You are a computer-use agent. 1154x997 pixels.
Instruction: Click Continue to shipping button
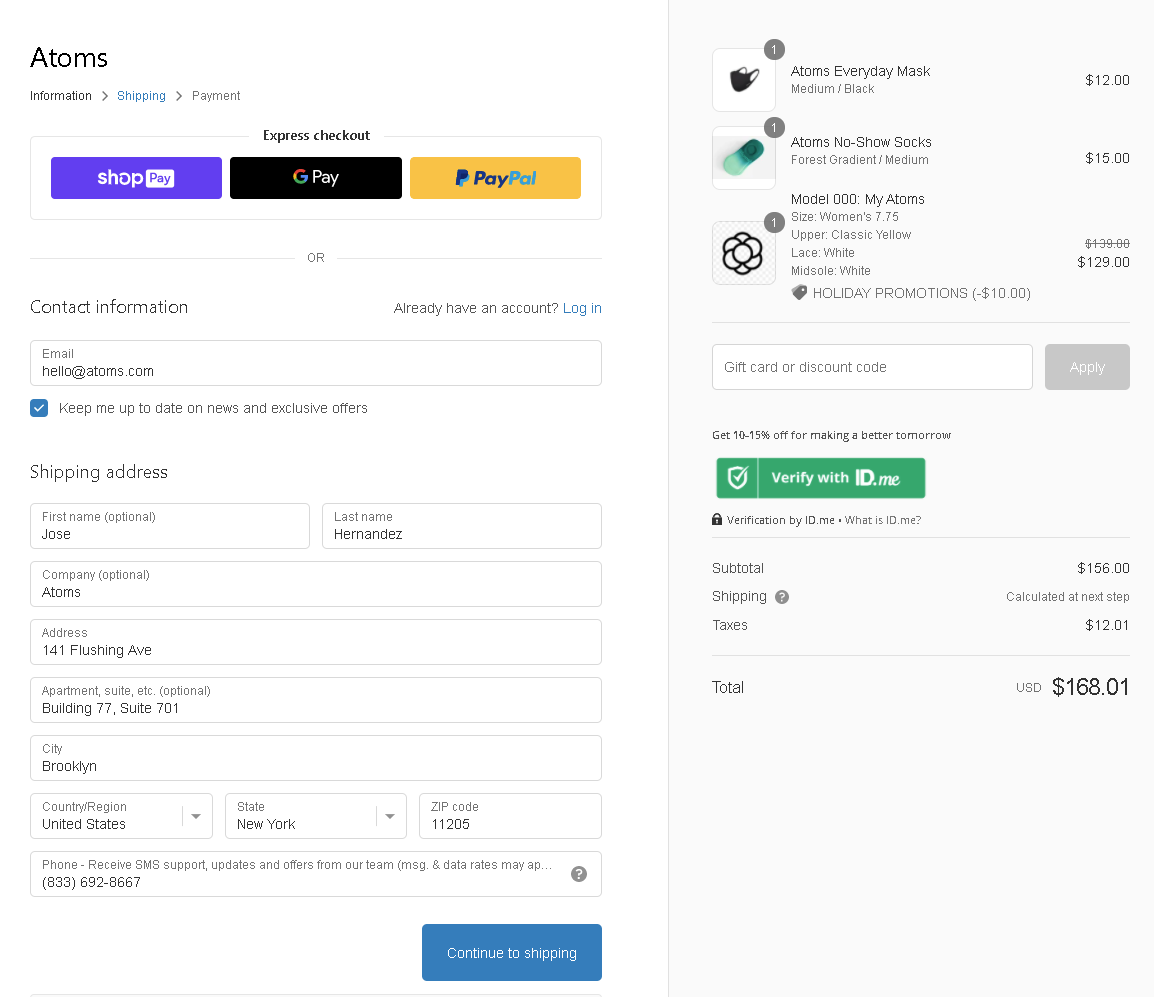(511, 953)
